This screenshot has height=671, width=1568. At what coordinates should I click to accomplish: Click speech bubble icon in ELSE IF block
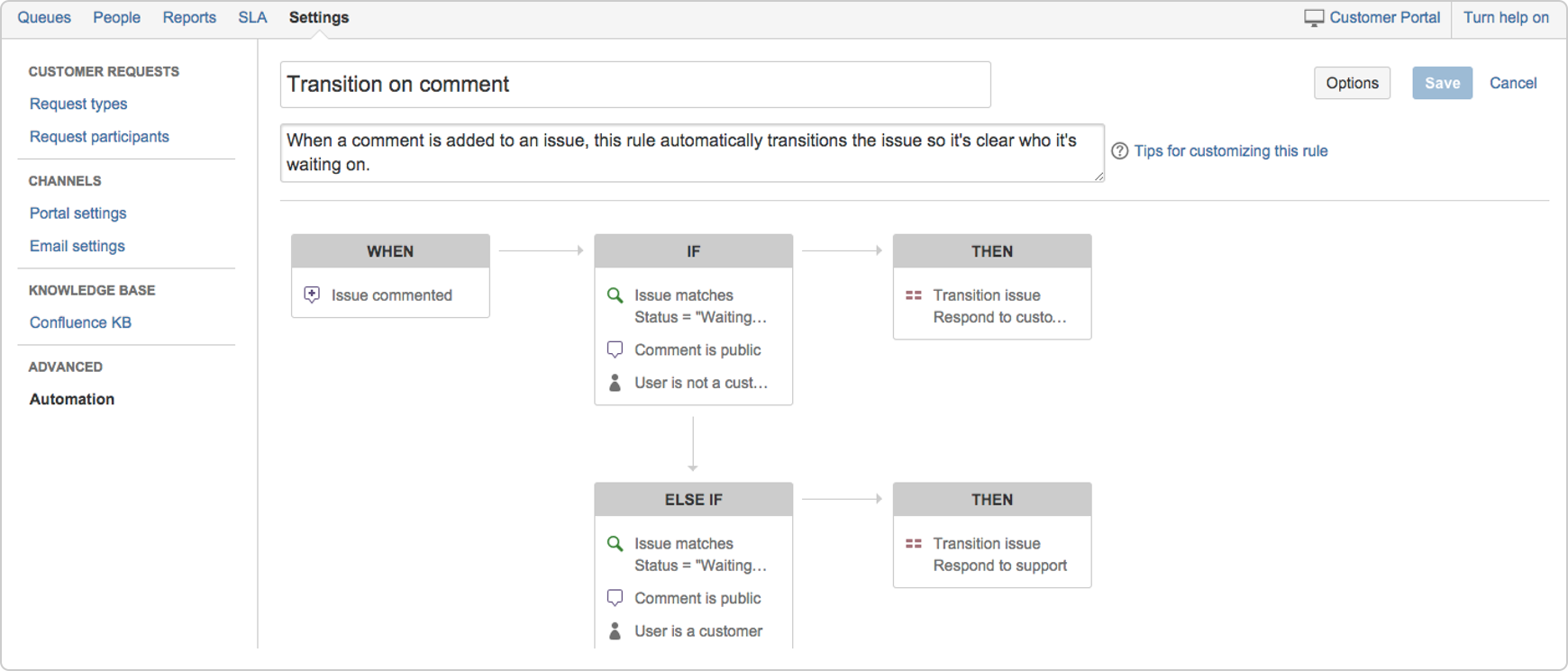(x=615, y=598)
